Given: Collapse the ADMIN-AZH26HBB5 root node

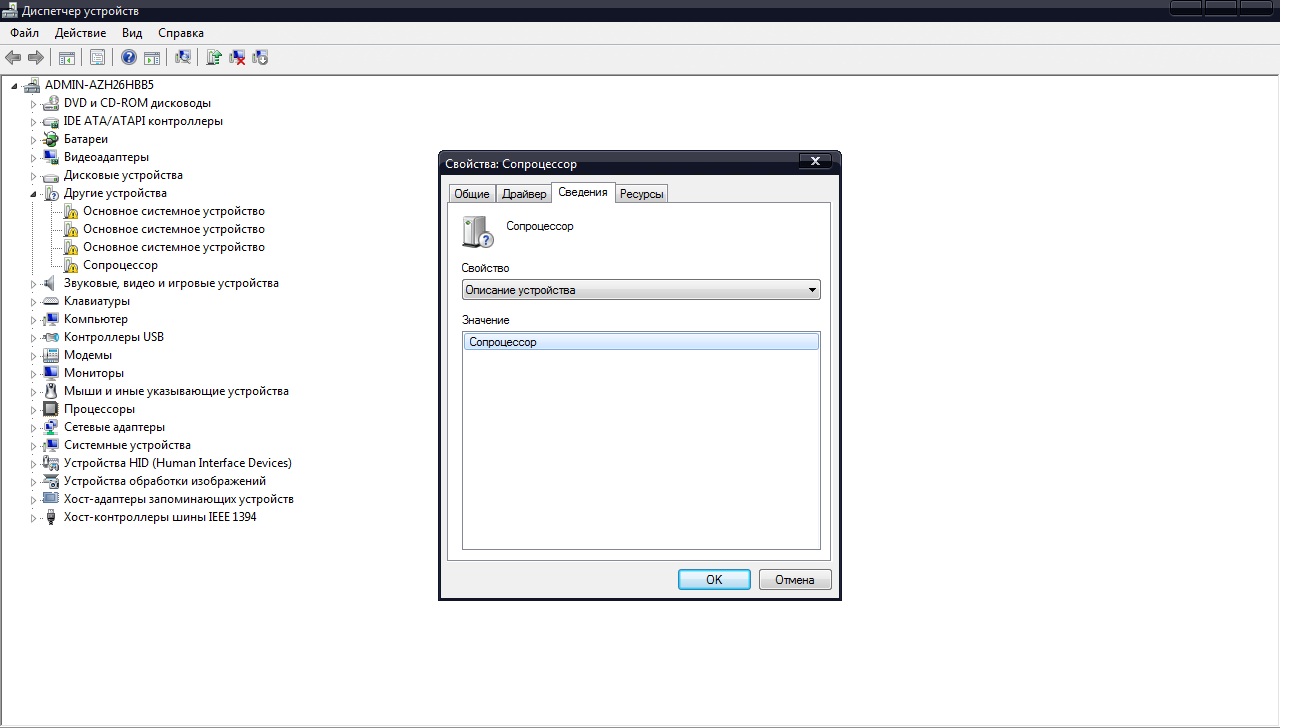Looking at the screenshot, I should point(15,86).
